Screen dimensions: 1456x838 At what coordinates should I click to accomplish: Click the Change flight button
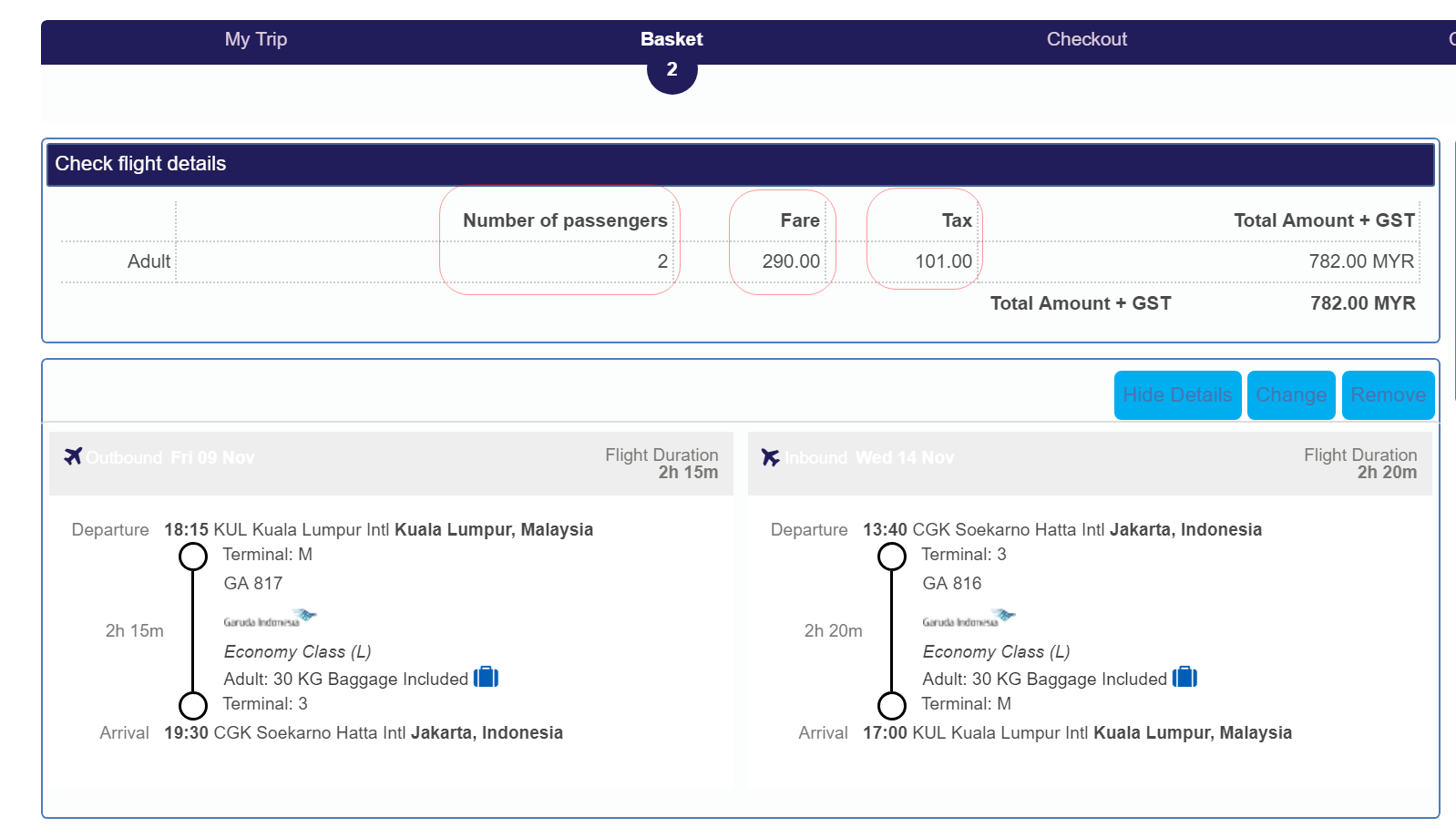click(1291, 395)
